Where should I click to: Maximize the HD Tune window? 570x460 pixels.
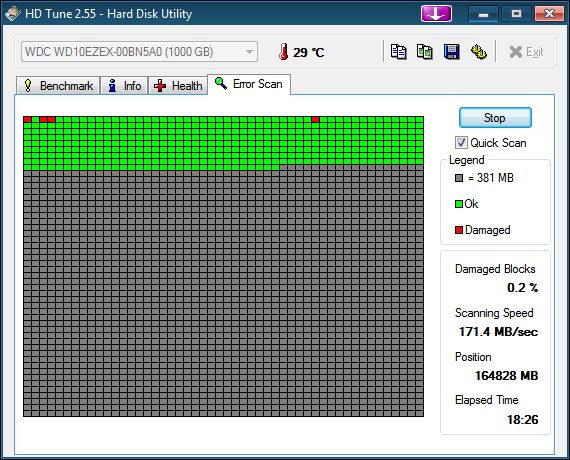click(x=516, y=14)
